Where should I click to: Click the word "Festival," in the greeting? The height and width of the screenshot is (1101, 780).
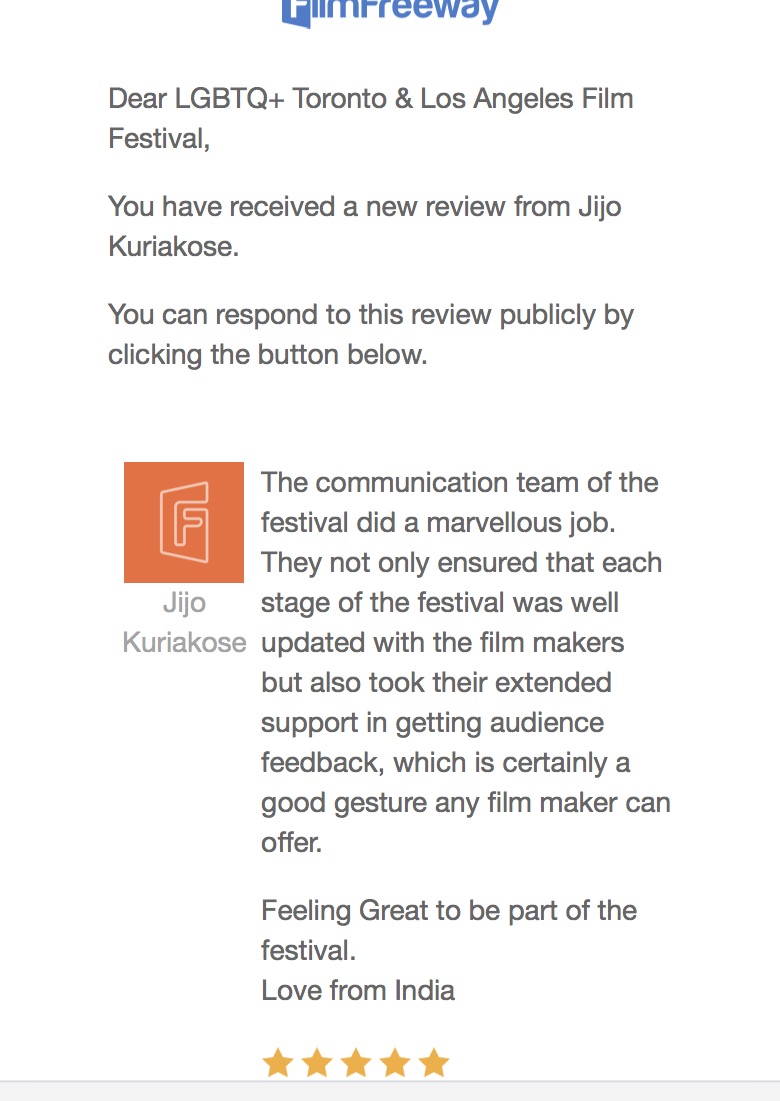click(x=159, y=139)
